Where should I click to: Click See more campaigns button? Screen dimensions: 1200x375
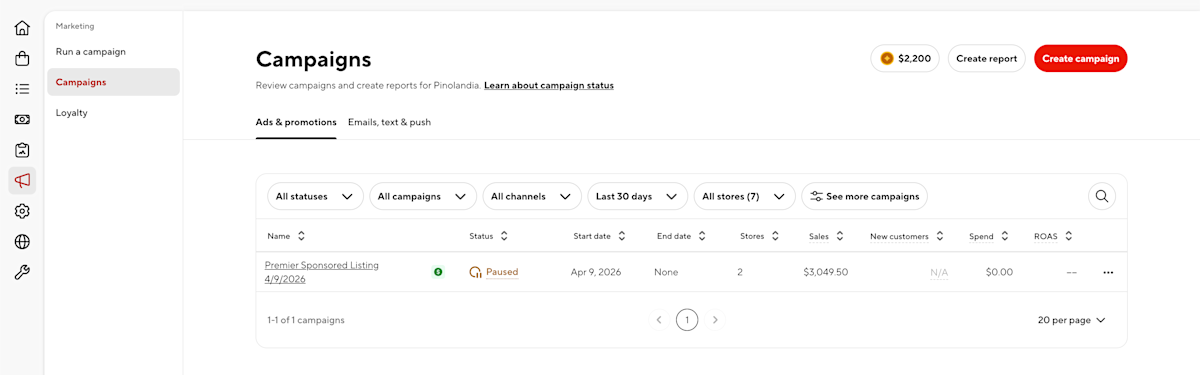[x=864, y=196]
